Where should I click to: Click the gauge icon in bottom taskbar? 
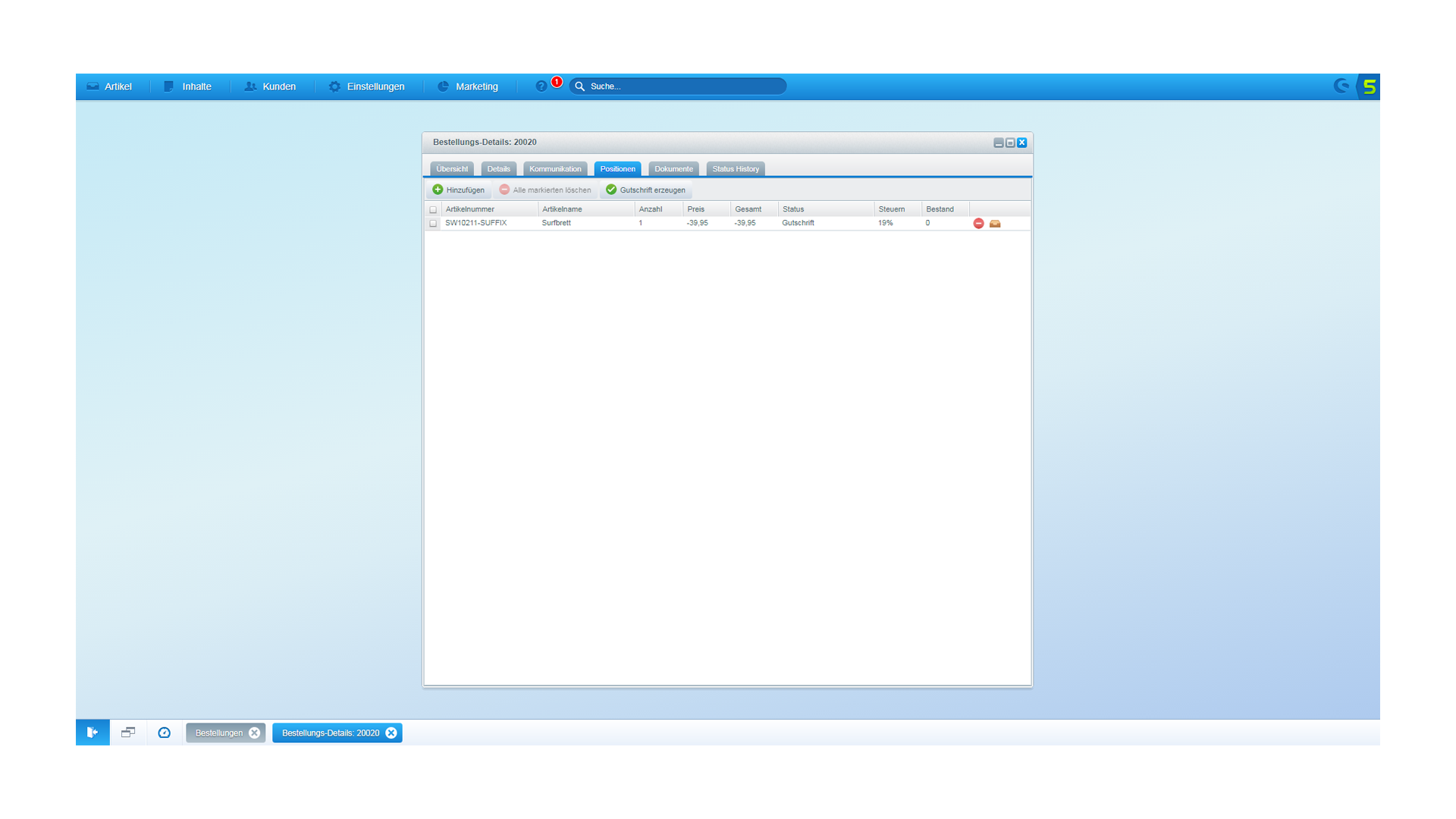(x=165, y=733)
